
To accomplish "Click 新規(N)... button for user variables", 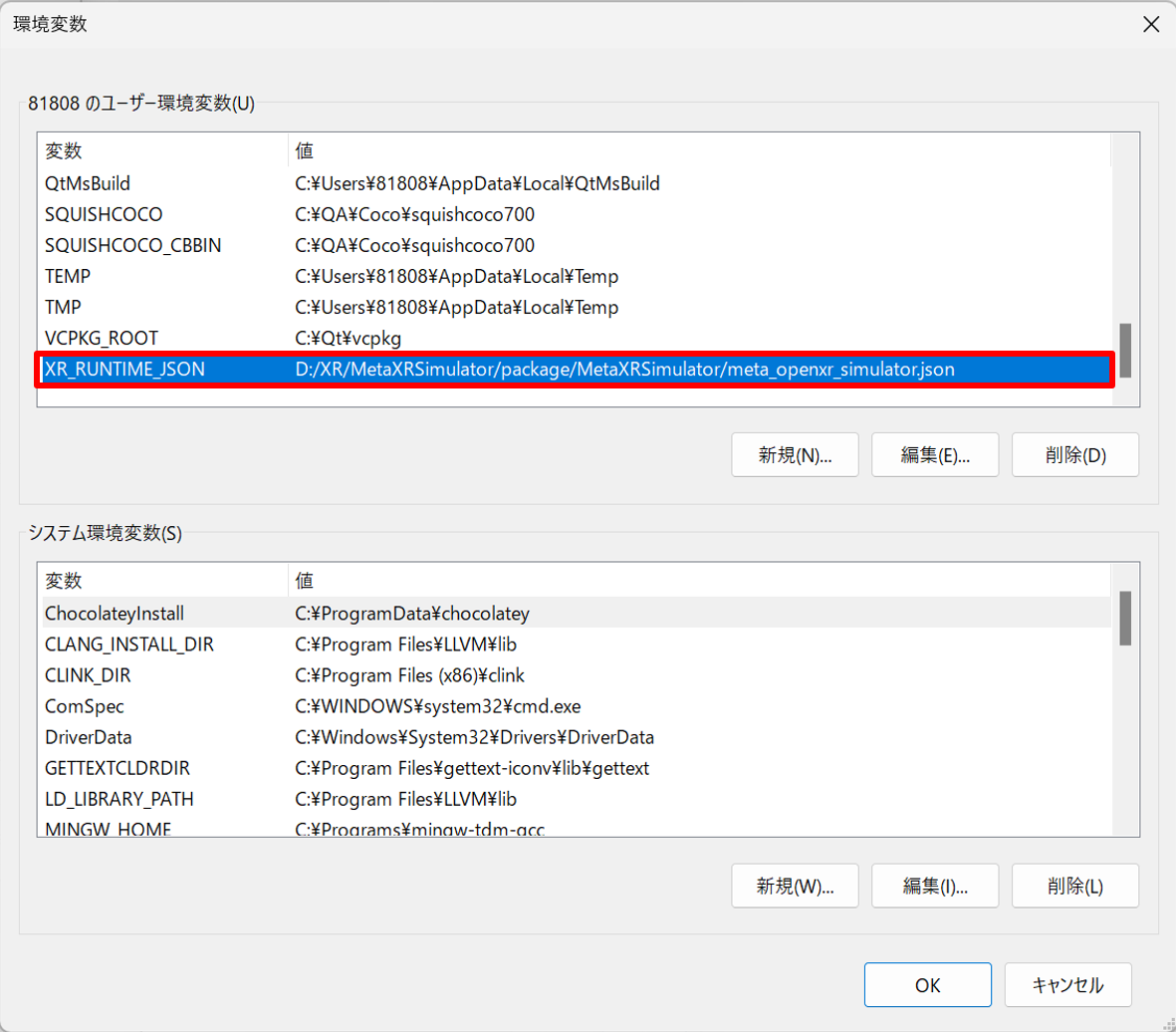I will tap(795, 455).
